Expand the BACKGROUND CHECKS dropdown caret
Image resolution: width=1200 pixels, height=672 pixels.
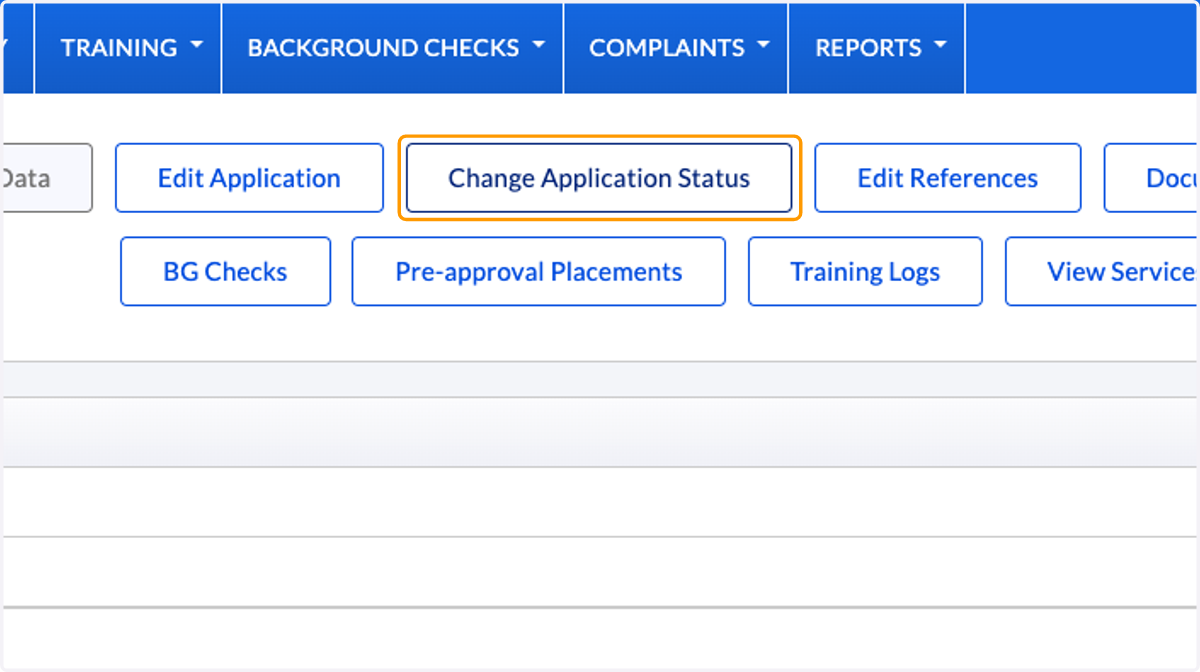click(539, 46)
